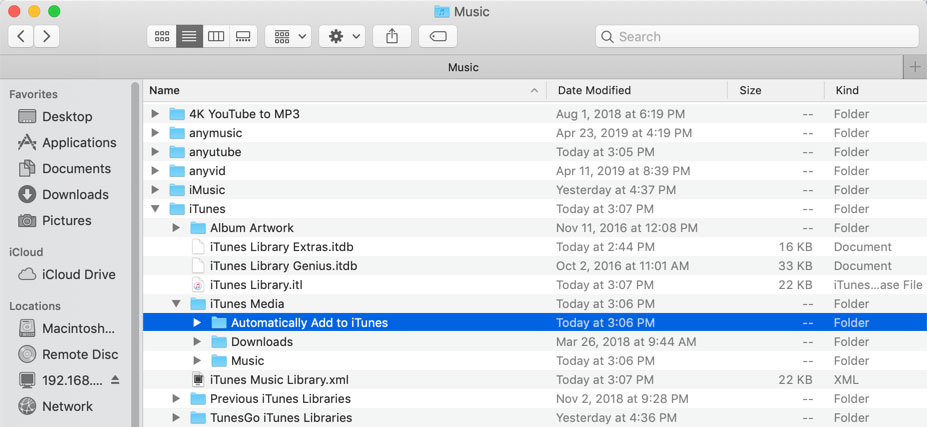Open Pictures in the sidebar

(x=55, y=221)
